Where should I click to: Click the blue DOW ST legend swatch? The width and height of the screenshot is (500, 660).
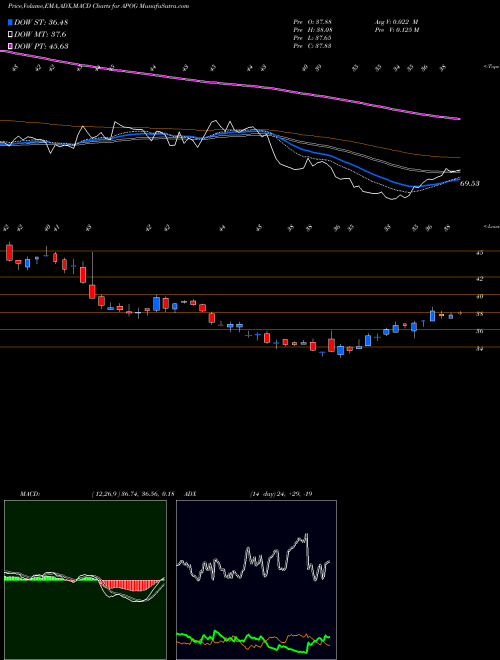[x=10, y=22]
